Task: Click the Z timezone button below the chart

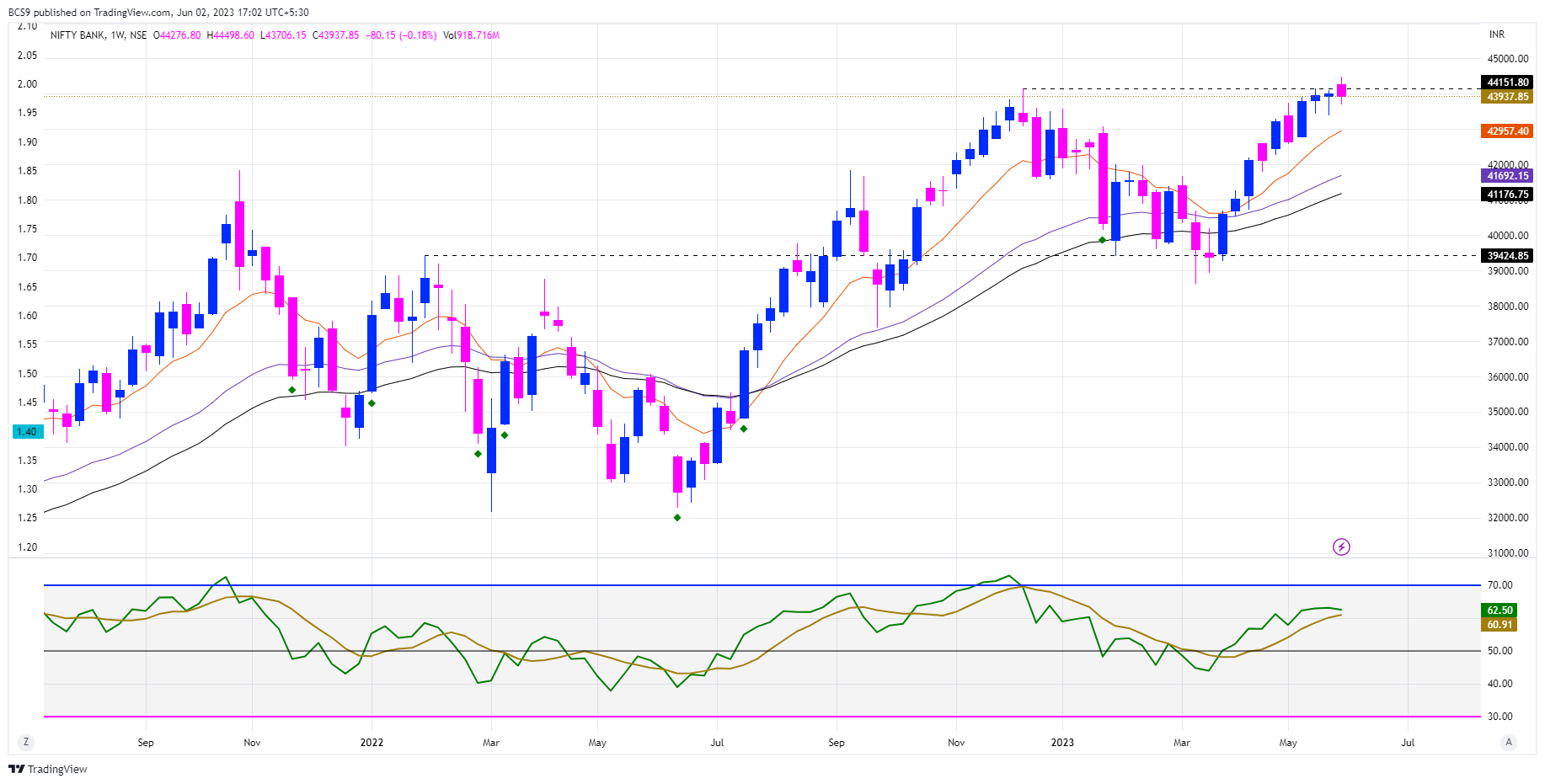Action: click(25, 743)
